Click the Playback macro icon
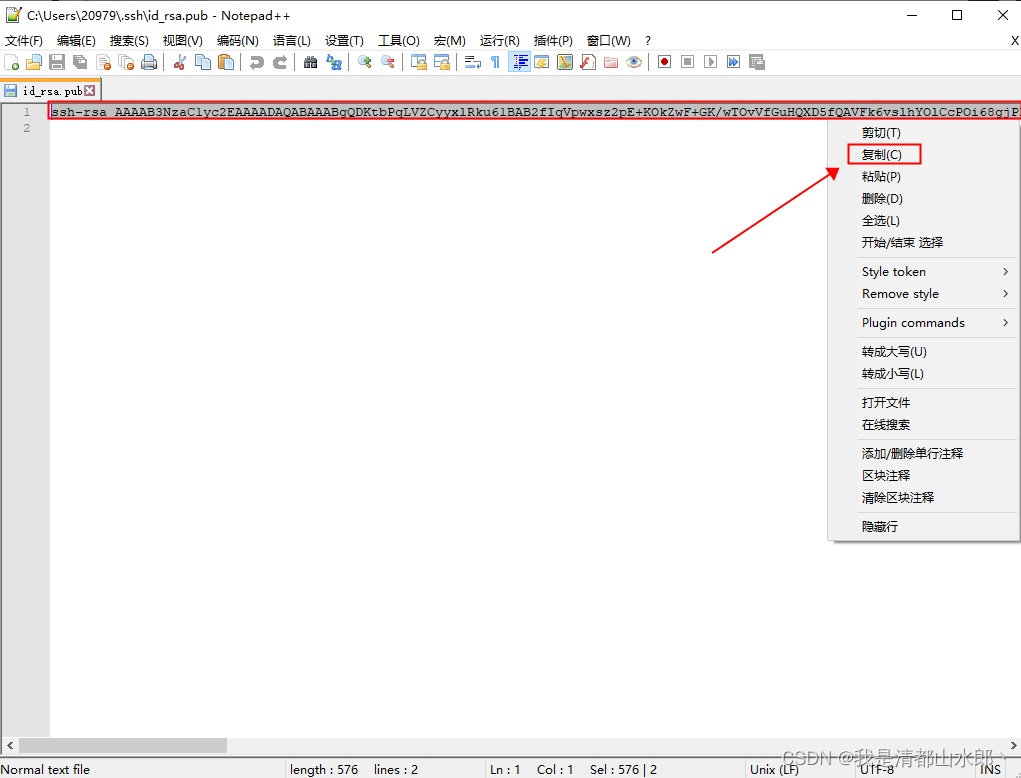The height and width of the screenshot is (778, 1021). point(710,63)
